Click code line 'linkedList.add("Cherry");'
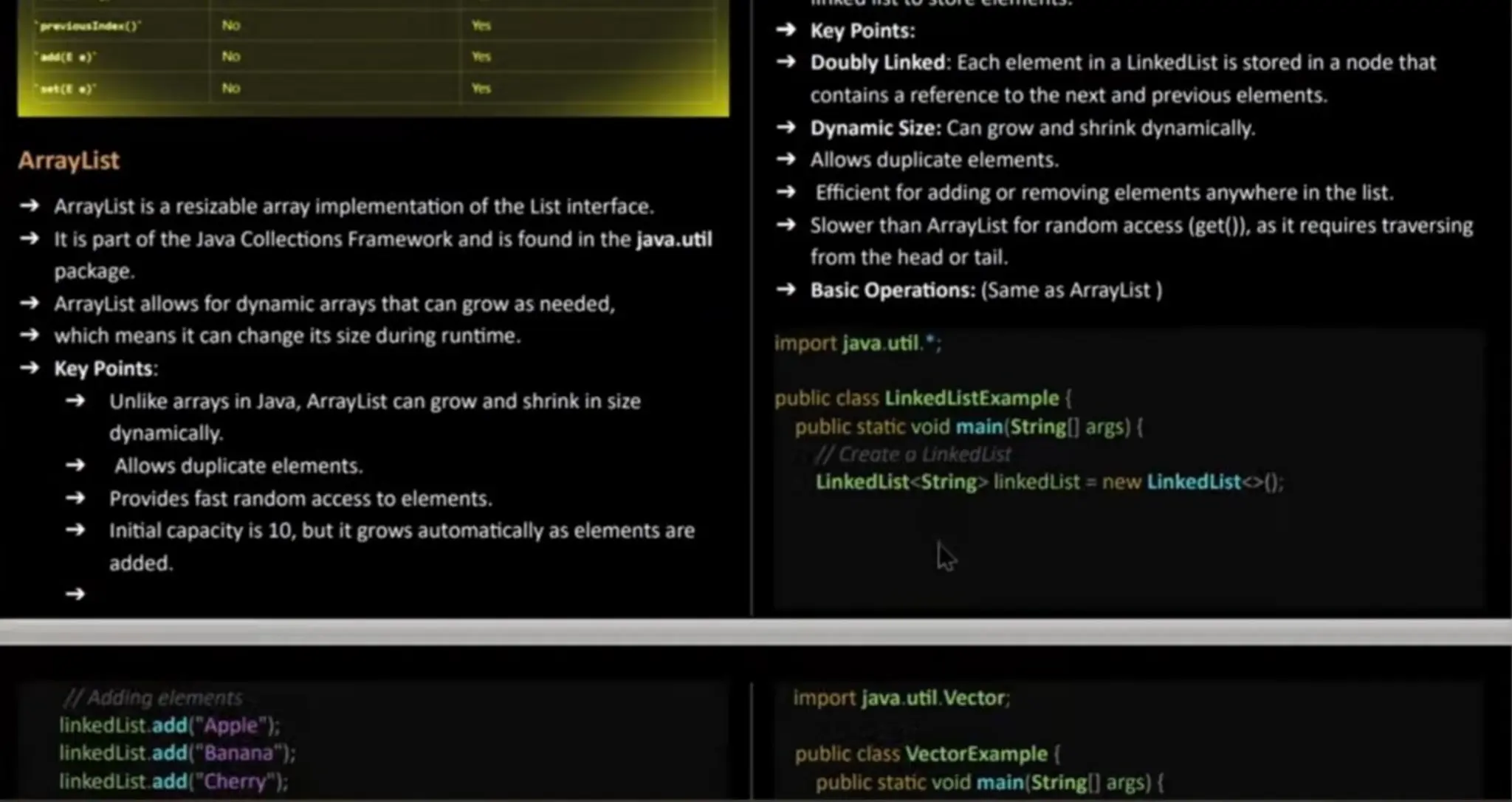The image size is (1512, 802). (x=173, y=781)
